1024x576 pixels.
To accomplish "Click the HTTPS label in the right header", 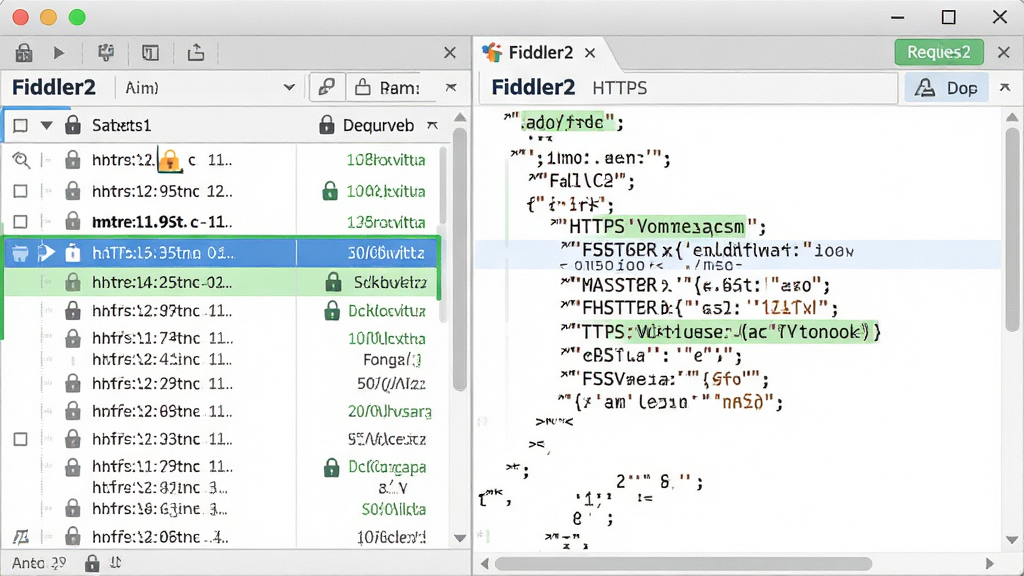I will click(619, 88).
